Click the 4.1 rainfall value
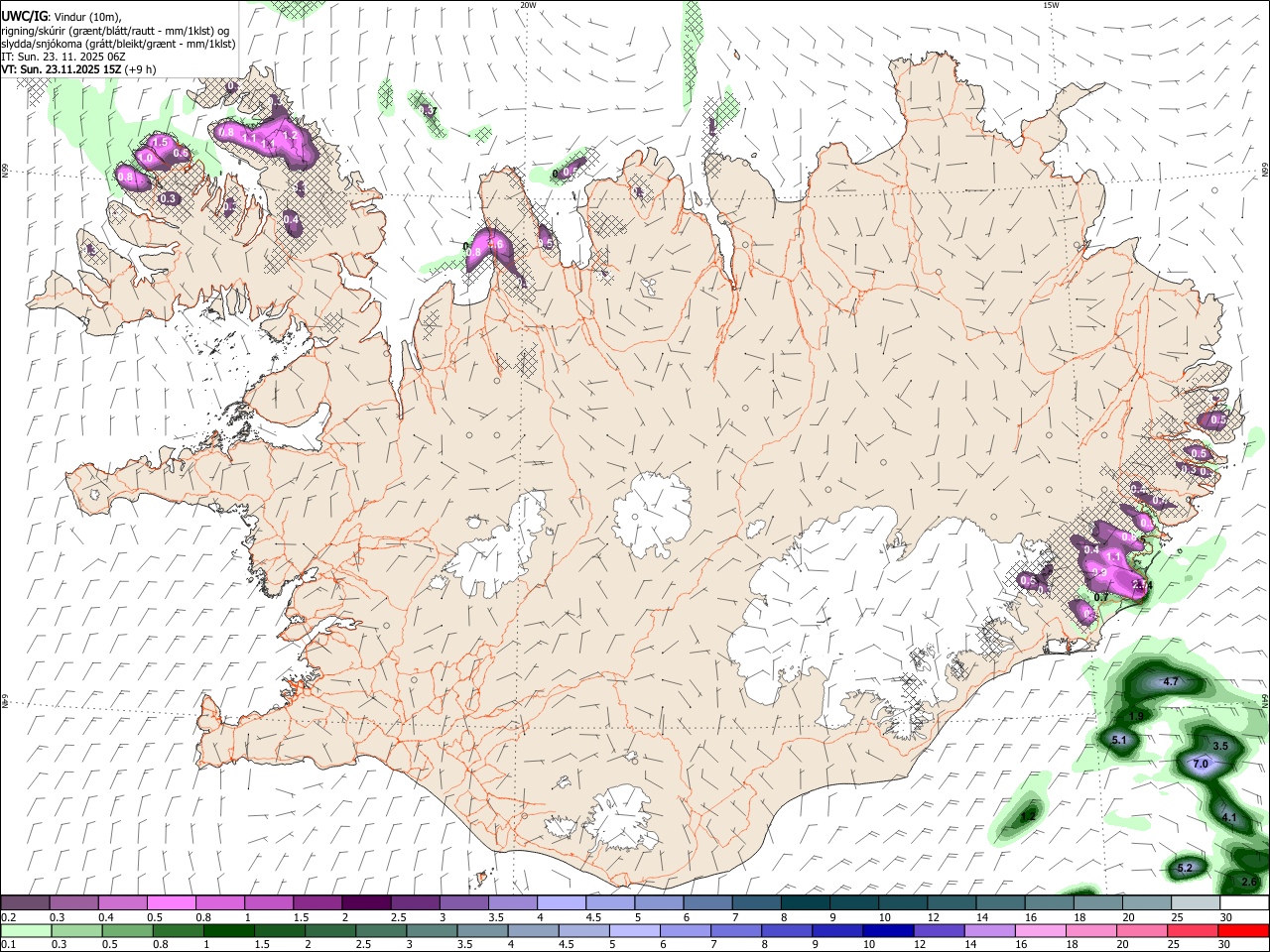The width and height of the screenshot is (1270, 952). (x=1228, y=818)
